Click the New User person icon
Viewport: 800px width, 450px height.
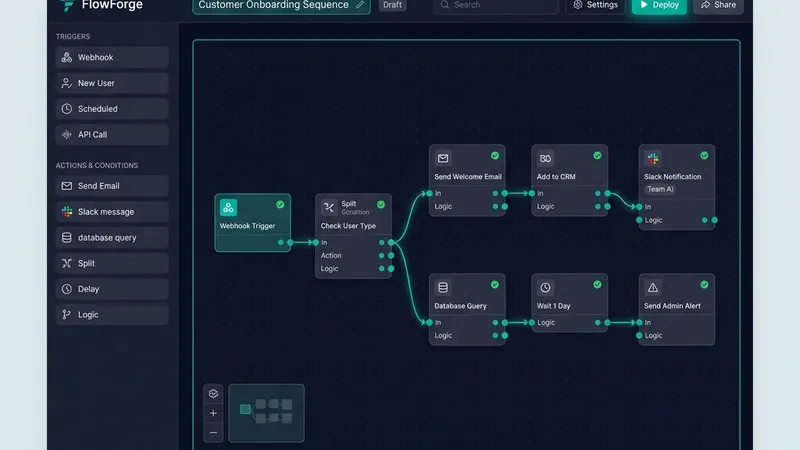click(67, 83)
